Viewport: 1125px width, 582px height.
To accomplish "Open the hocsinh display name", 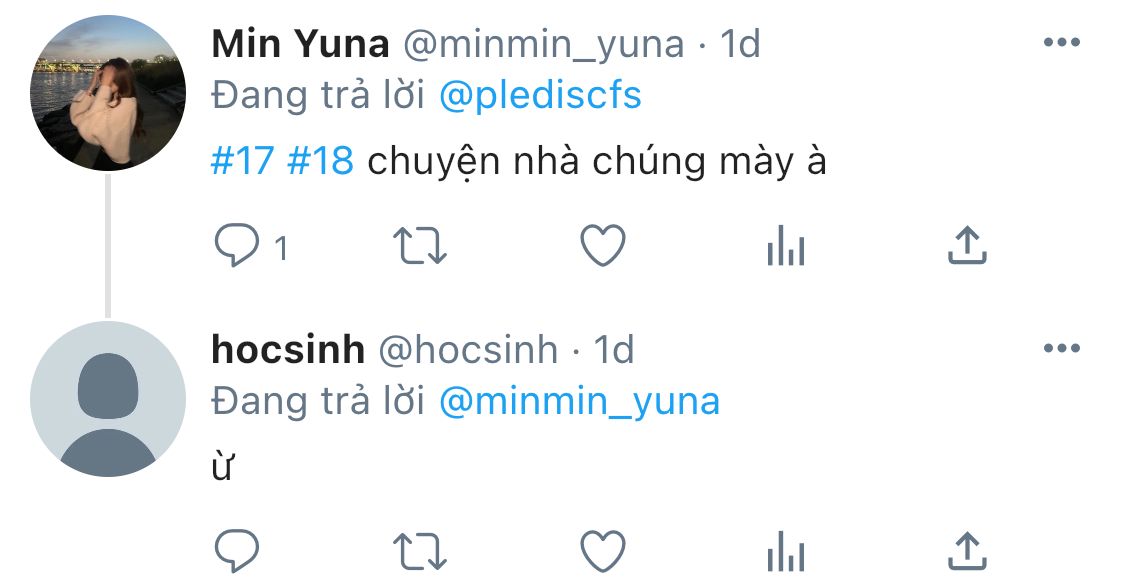I will pos(288,349).
